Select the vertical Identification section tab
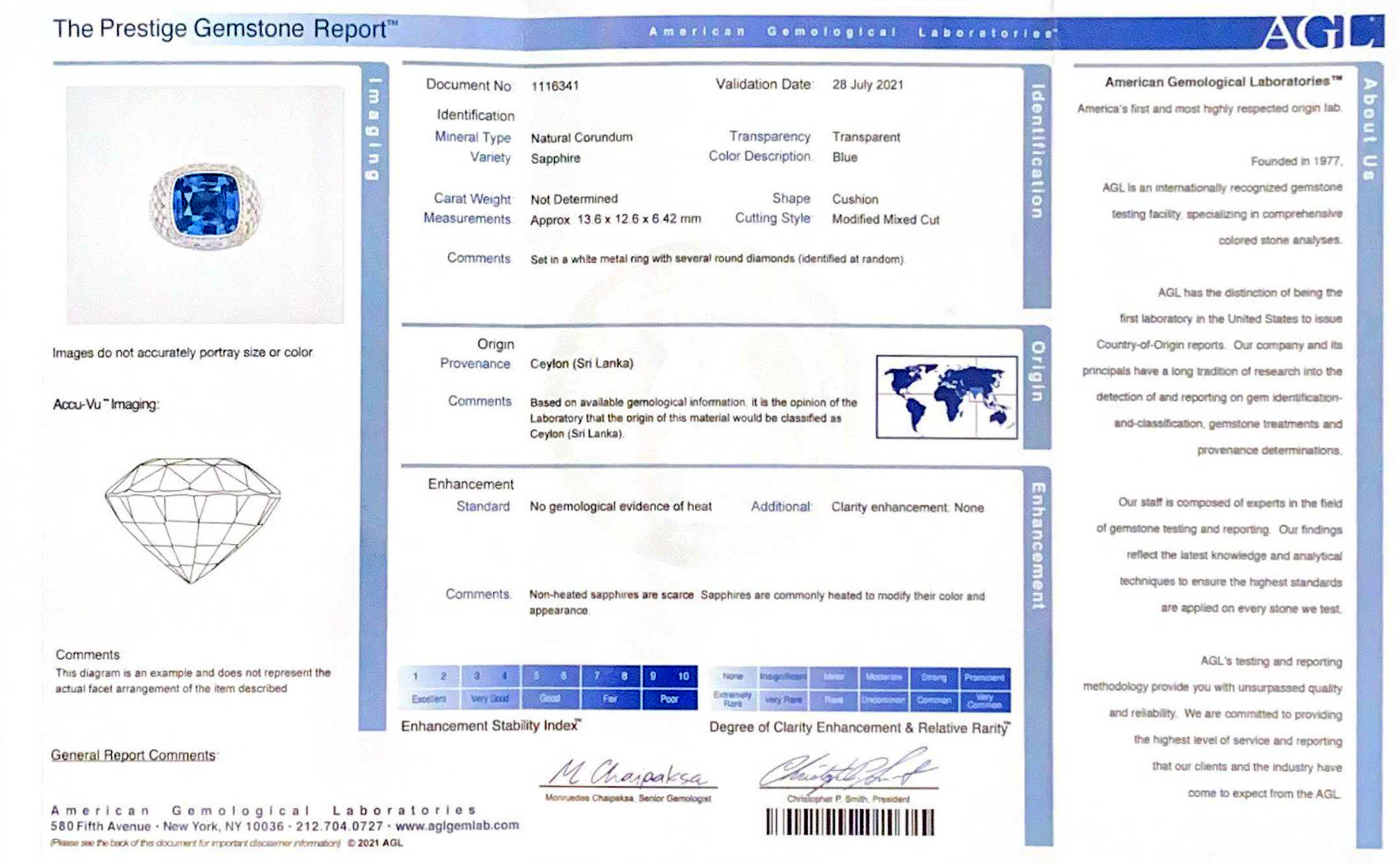1400x864 pixels. pos(1036,151)
